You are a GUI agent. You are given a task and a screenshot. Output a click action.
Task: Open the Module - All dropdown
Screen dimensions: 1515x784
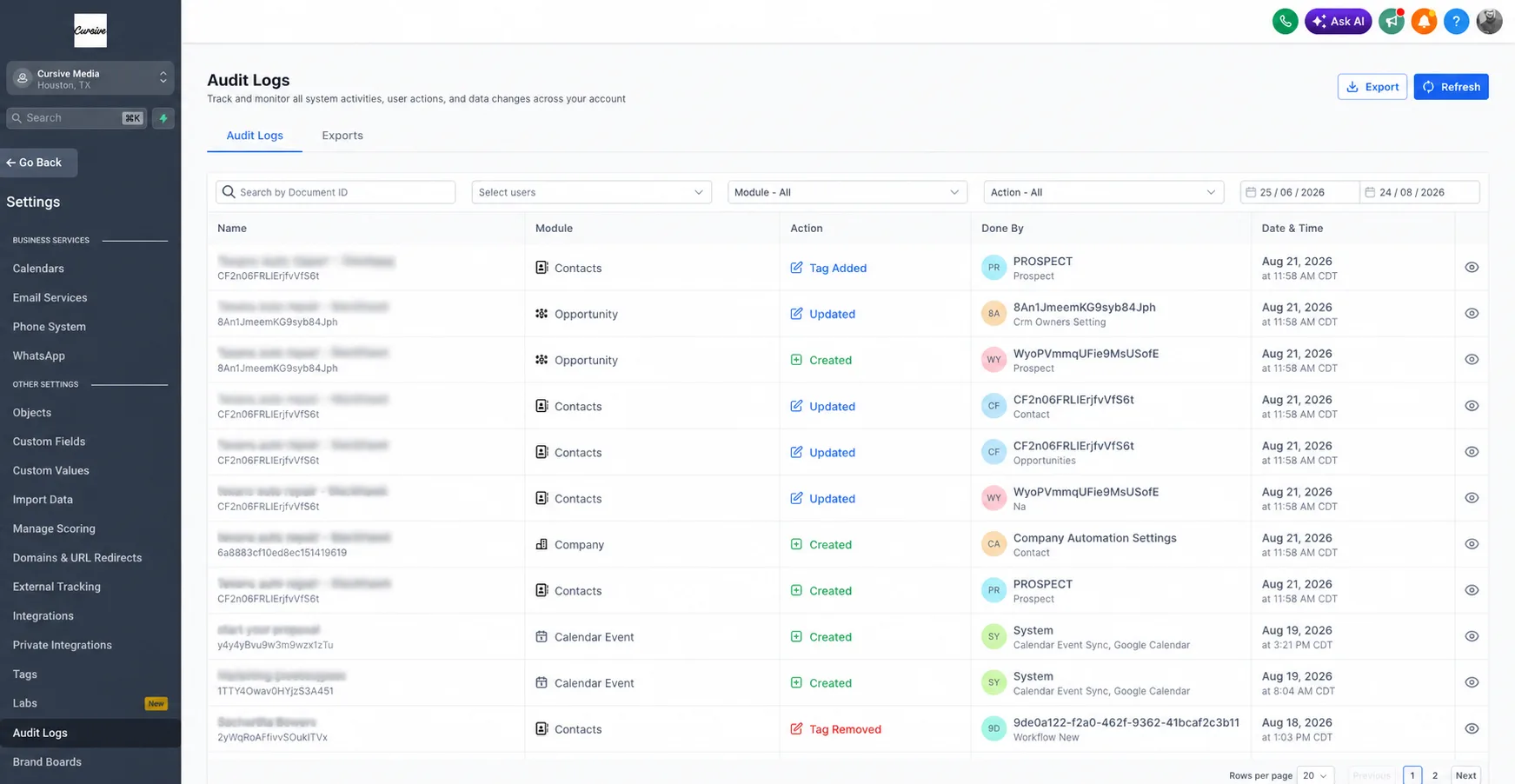tap(847, 192)
